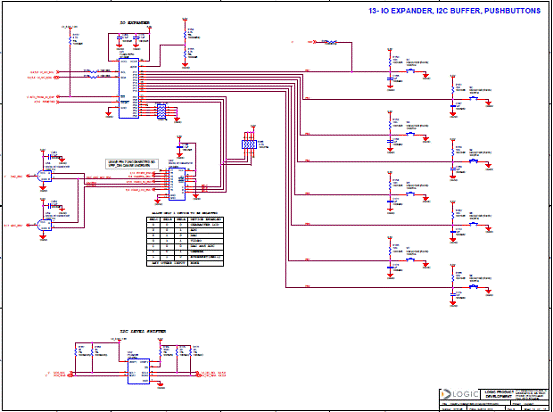Image resolution: width=553 pixels, height=412 pixels.
Task: Click the mux selection truth table
Action: [185, 241]
